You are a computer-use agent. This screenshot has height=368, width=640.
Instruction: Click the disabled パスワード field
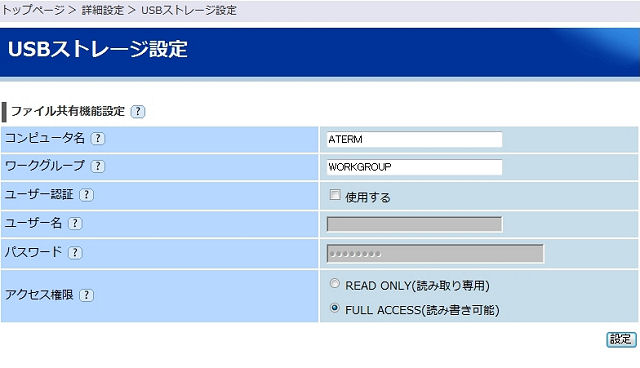click(x=435, y=253)
